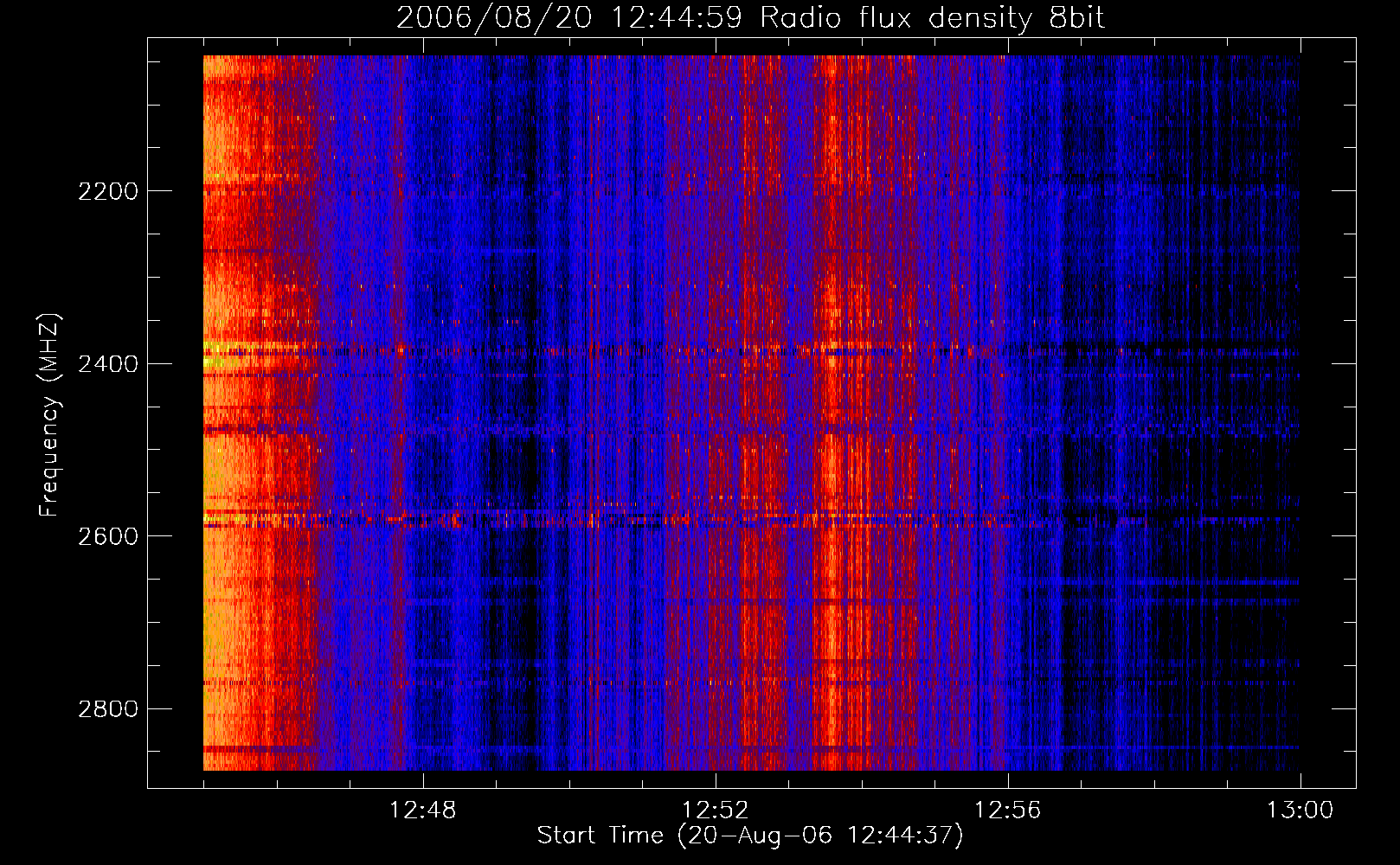Click the 2600 frequency tick label
This screenshot has height=865, width=1400.
tap(108, 536)
